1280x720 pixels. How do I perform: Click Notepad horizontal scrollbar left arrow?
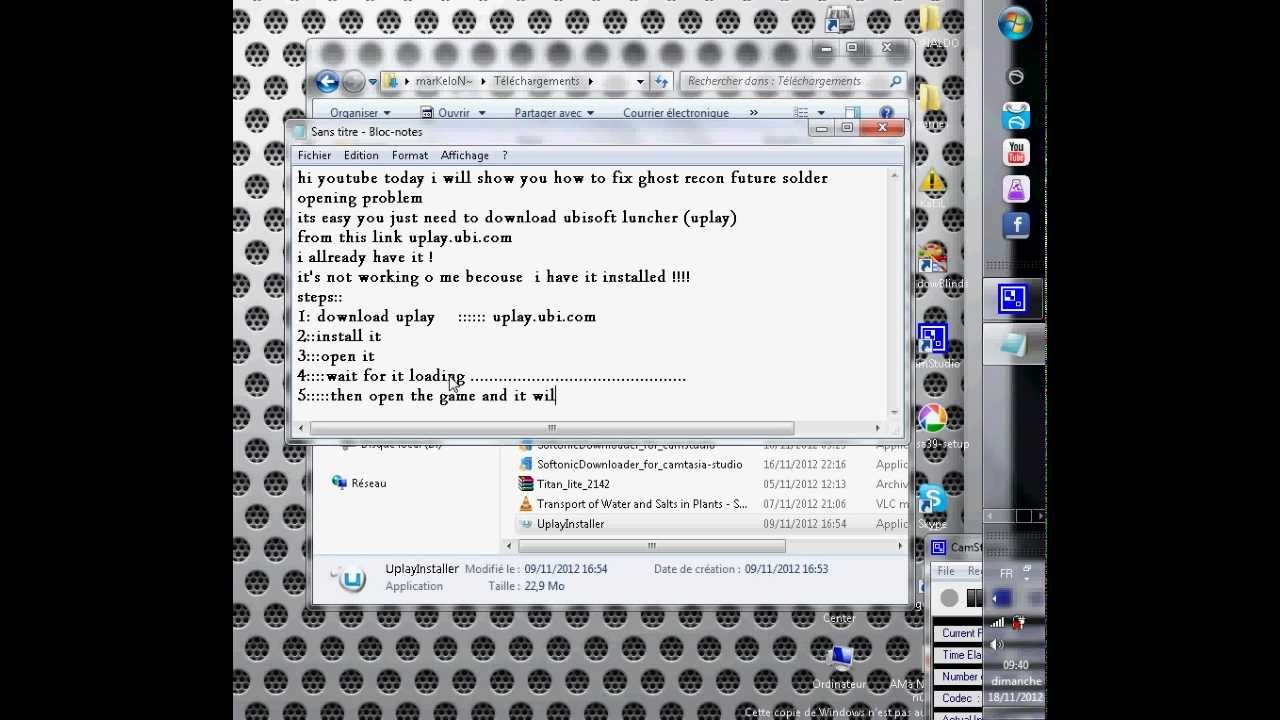(x=302, y=428)
